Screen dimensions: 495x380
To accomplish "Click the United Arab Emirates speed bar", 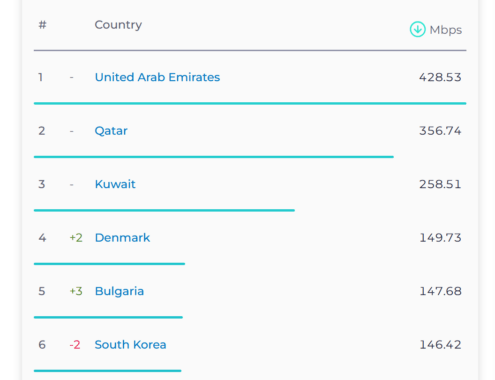I will (x=250, y=103).
